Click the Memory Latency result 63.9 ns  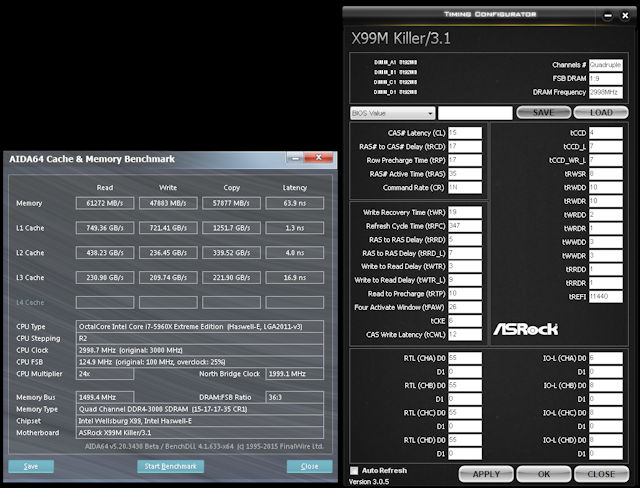295,203
